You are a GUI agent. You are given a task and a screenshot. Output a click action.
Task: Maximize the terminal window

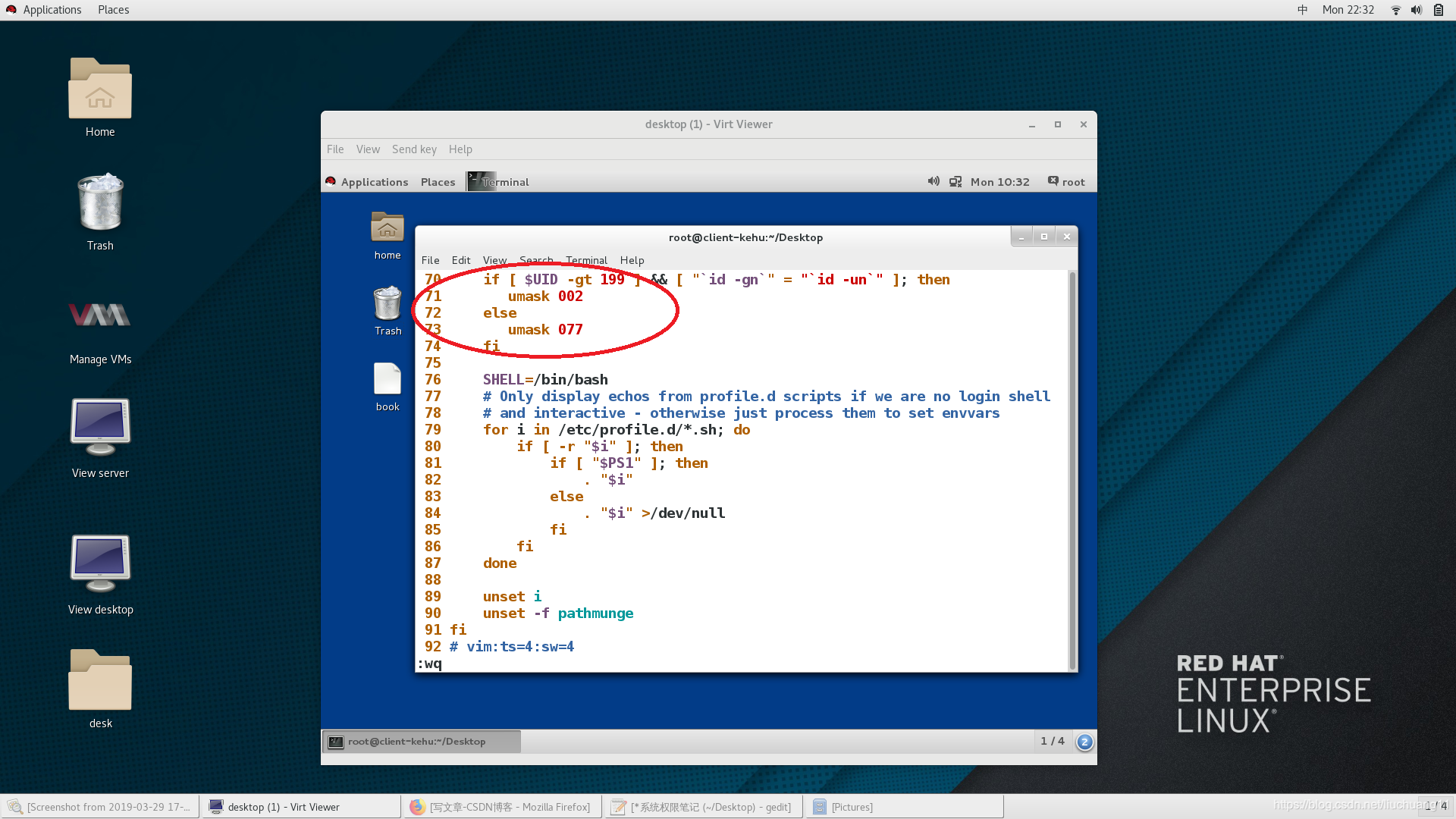(1044, 237)
